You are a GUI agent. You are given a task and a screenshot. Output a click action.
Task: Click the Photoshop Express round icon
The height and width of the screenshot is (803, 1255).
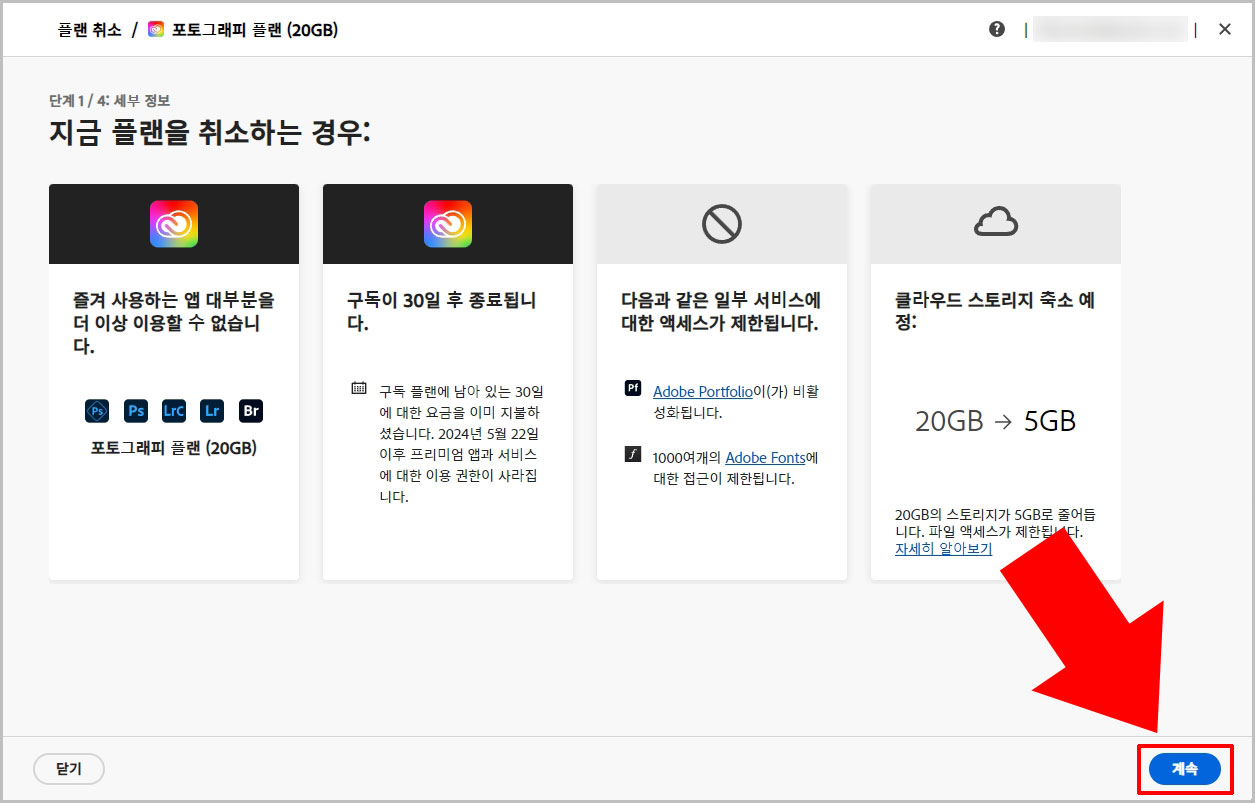click(97, 411)
